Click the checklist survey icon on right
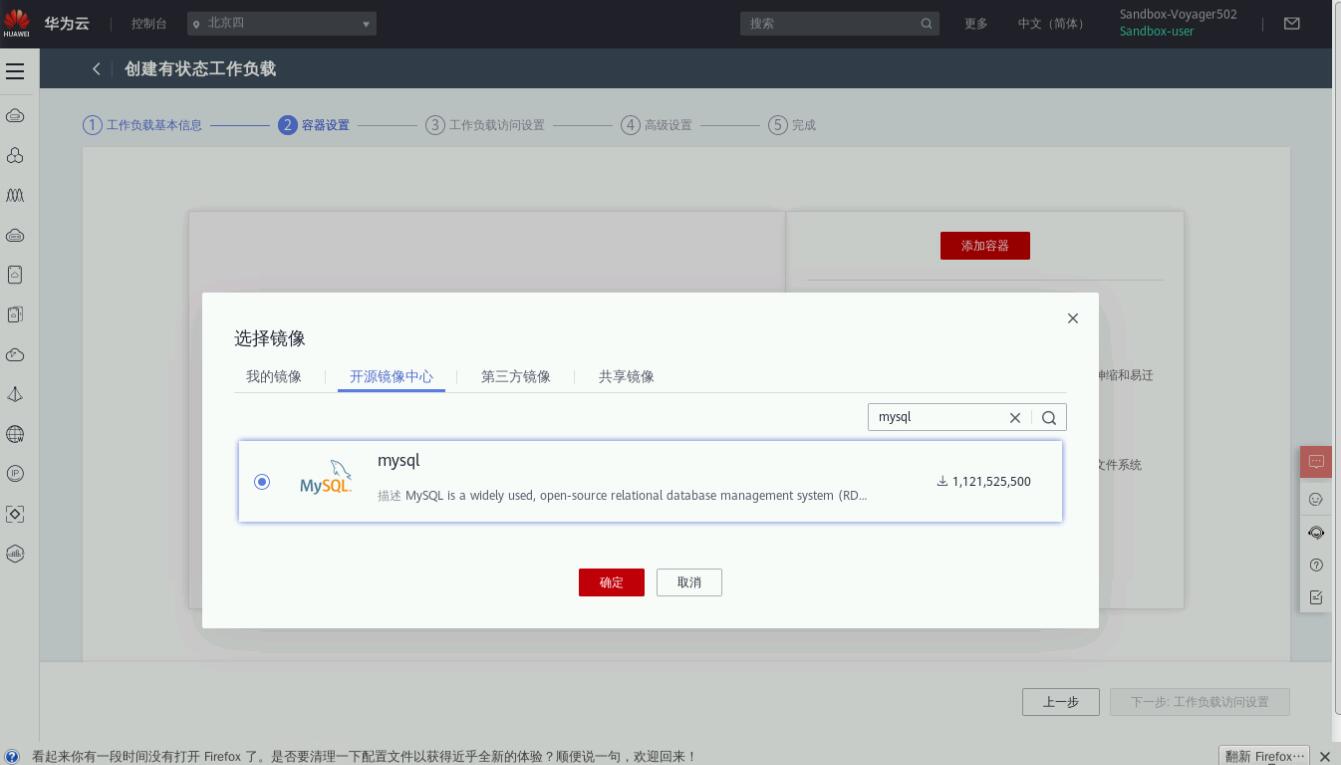The image size is (1341, 765). pyautogui.click(x=1316, y=598)
